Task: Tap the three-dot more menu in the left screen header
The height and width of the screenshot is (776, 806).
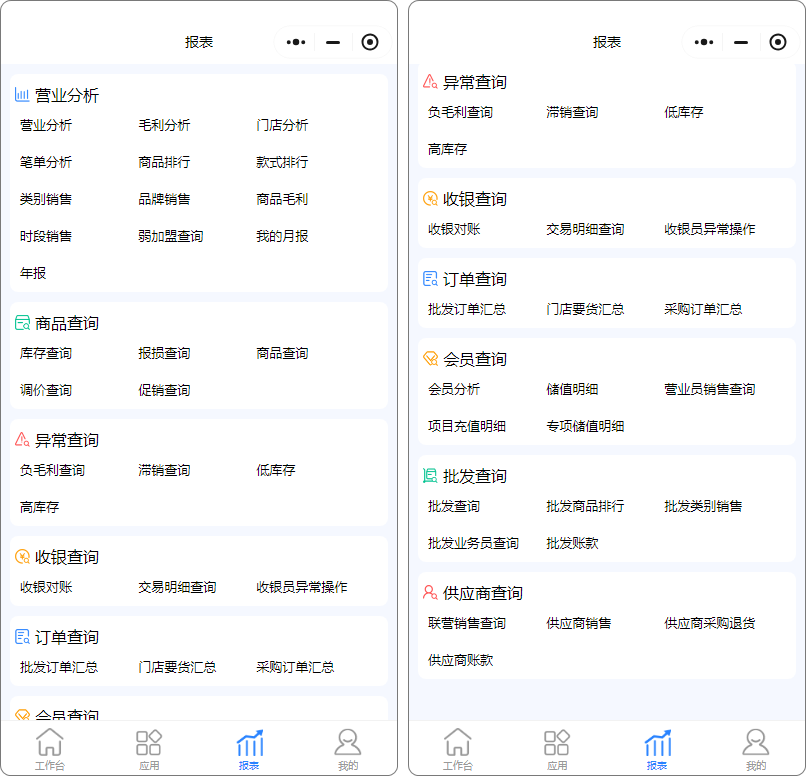Action: click(295, 42)
